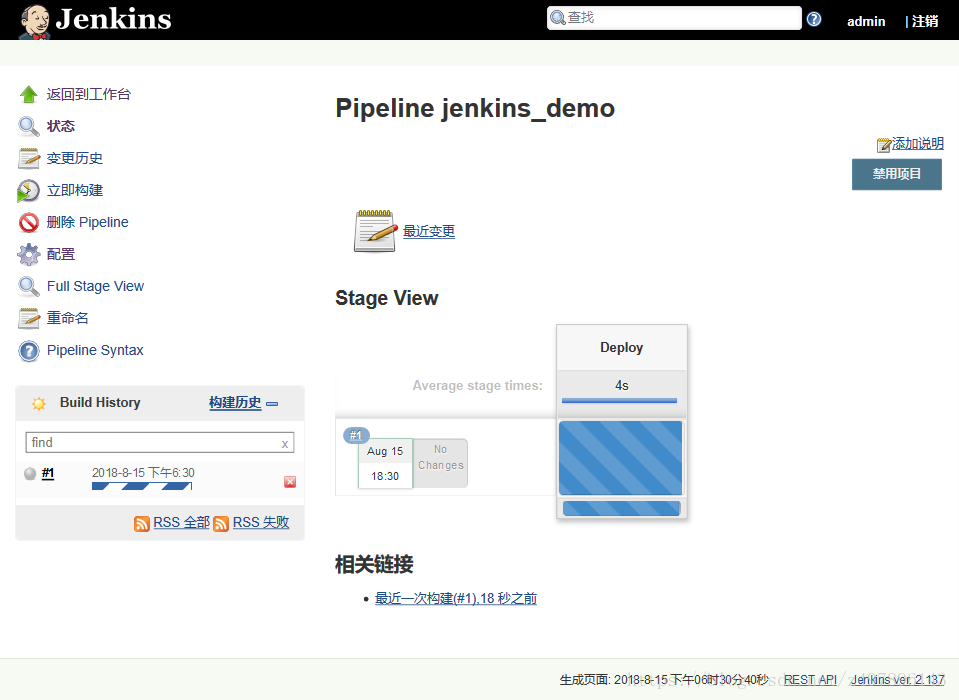Open the Jenkins ver. 2.137 link
959x700 pixels.
(897, 680)
